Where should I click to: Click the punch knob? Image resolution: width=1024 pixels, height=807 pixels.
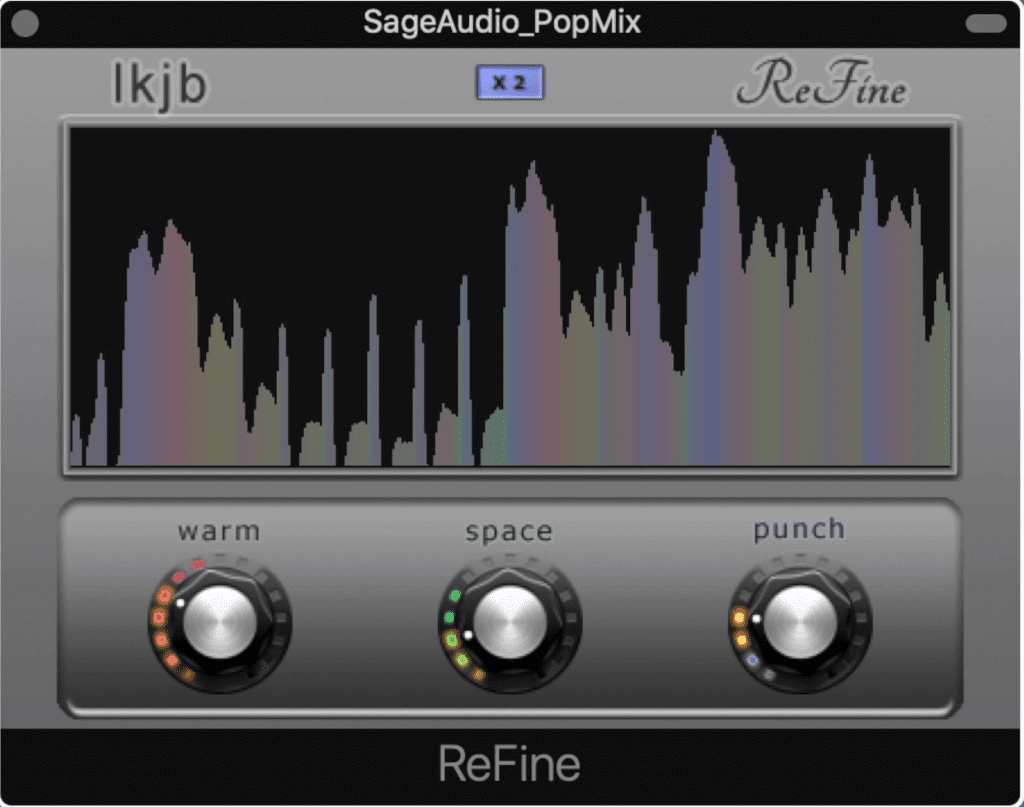(800, 623)
